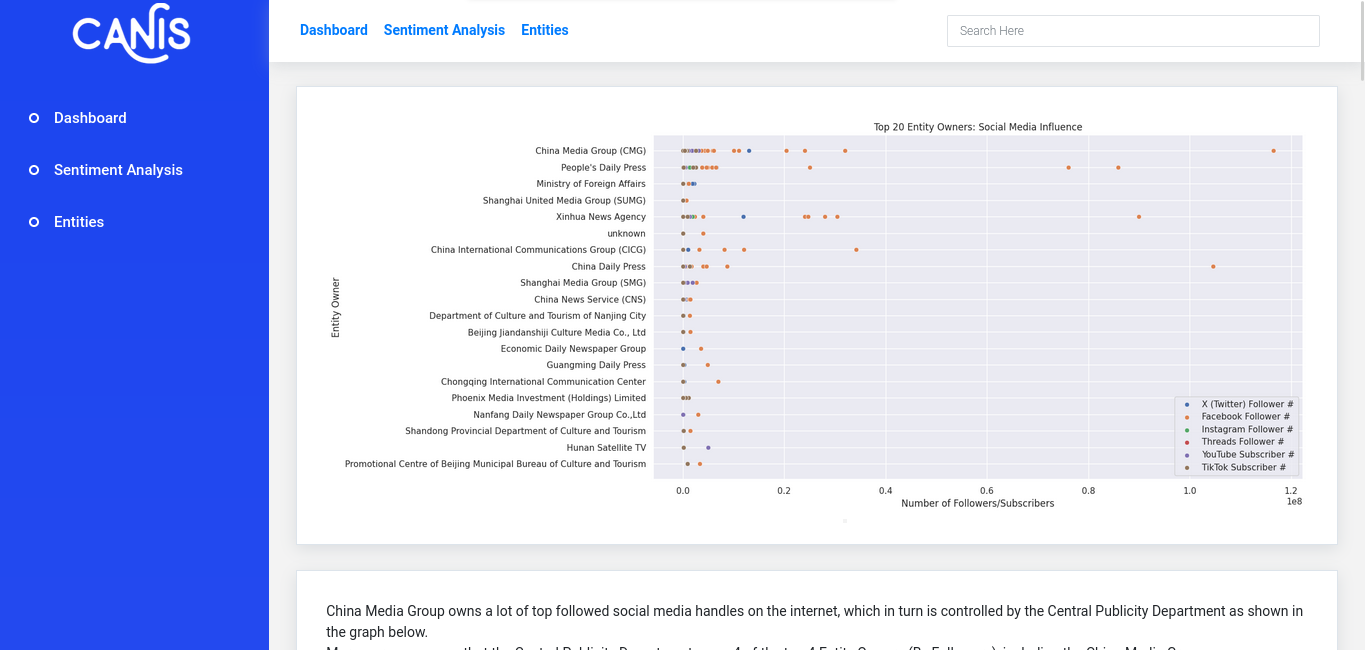Click the China News Service (CNS) label

(590, 300)
